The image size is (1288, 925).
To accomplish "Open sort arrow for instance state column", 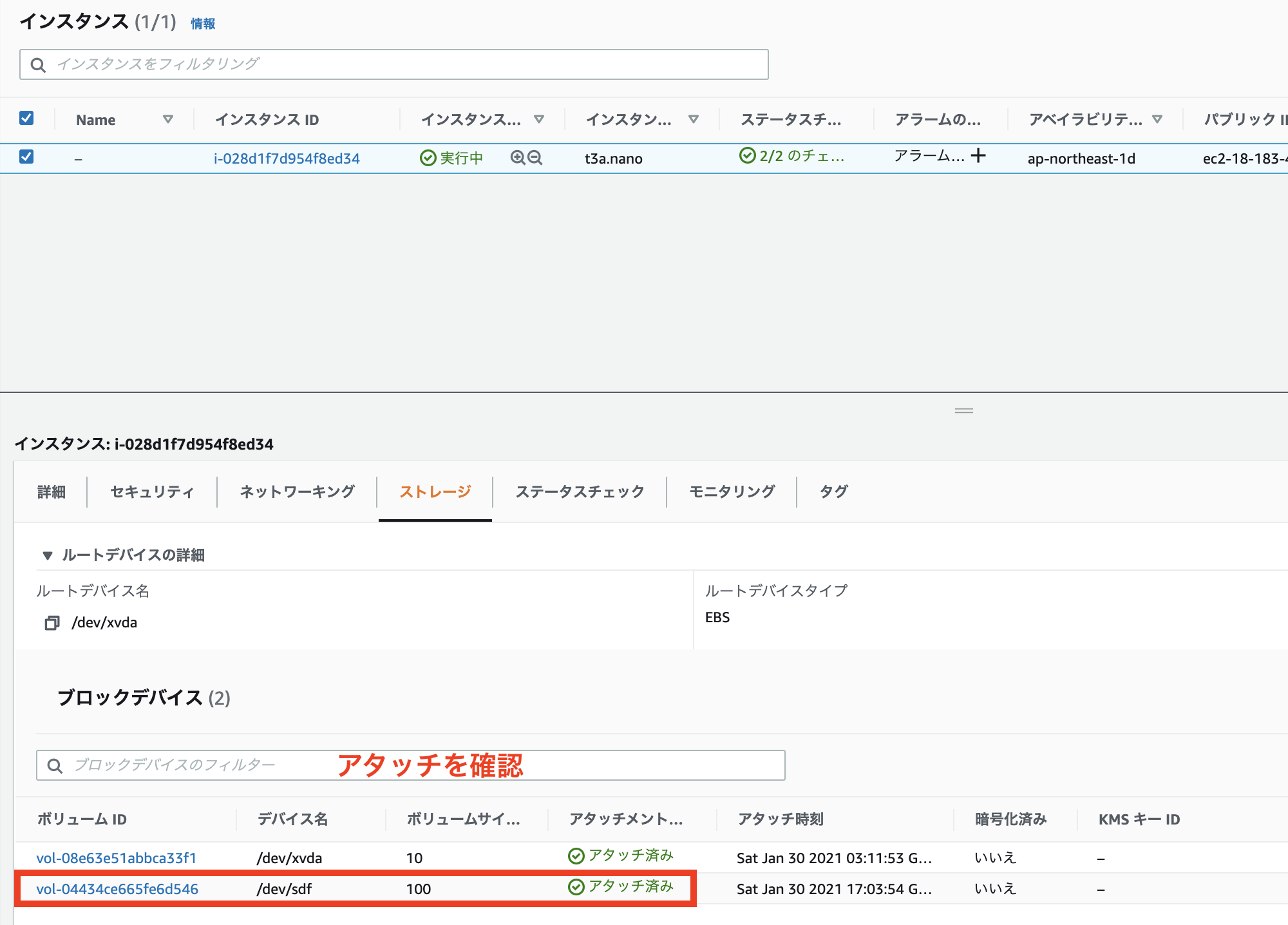I will (539, 119).
